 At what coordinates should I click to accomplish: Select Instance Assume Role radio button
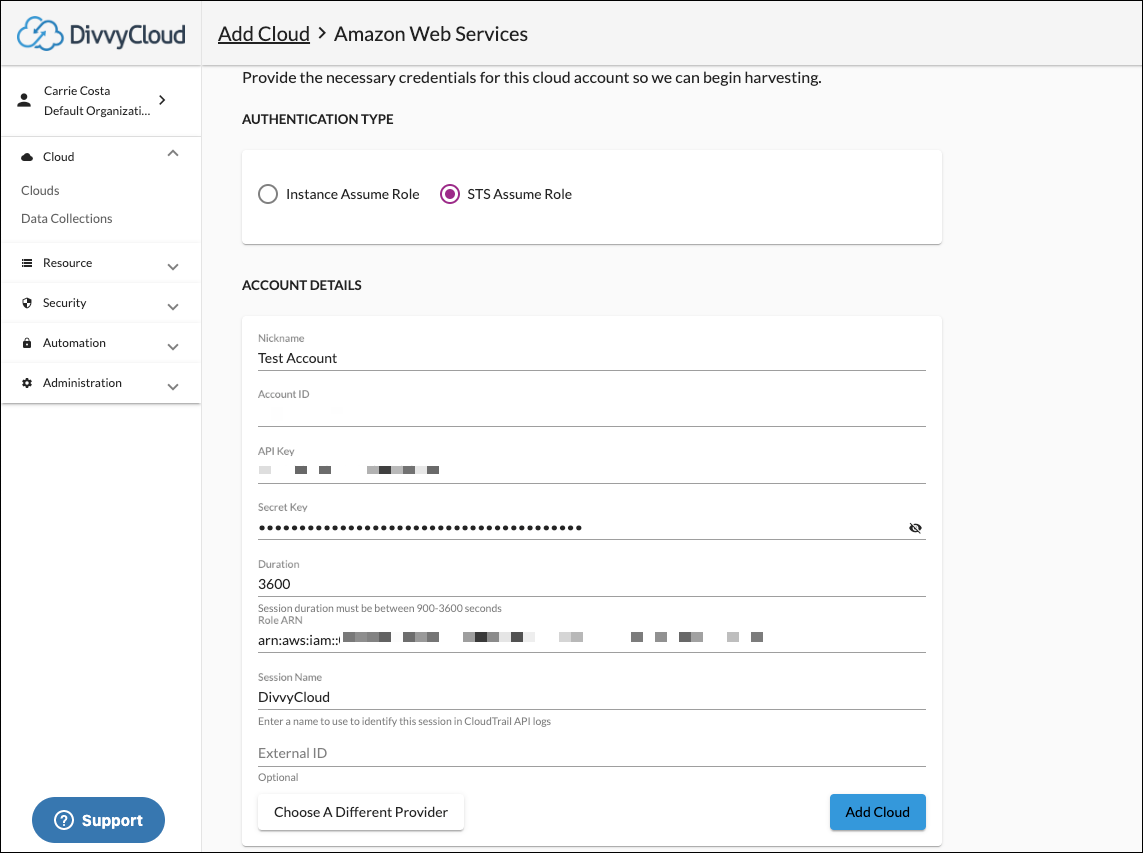tap(268, 194)
